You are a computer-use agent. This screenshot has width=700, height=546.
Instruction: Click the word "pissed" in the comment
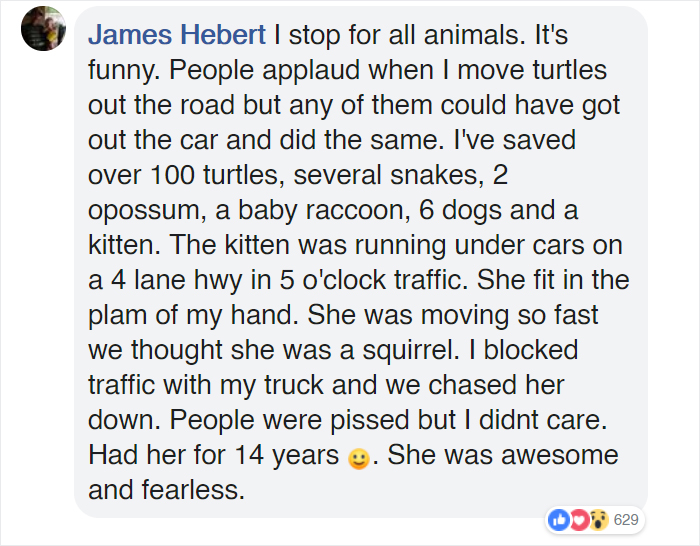pyautogui.click(x=369, y=420)
